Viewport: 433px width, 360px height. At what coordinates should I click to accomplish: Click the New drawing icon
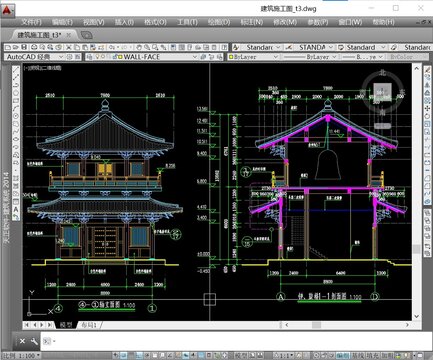[x=7, y=47]
